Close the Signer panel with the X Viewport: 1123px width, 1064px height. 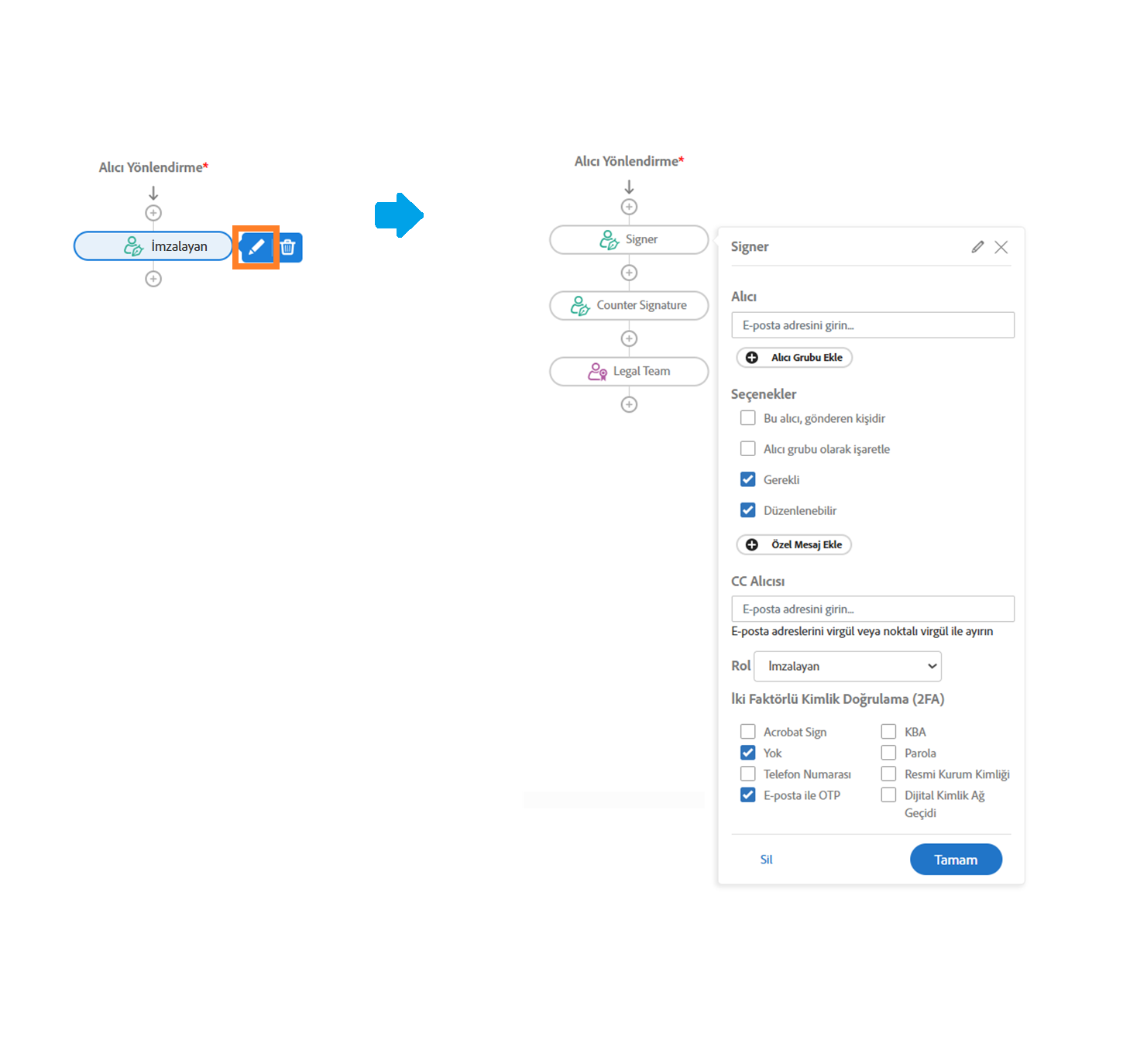click(x=1001, y=247)
